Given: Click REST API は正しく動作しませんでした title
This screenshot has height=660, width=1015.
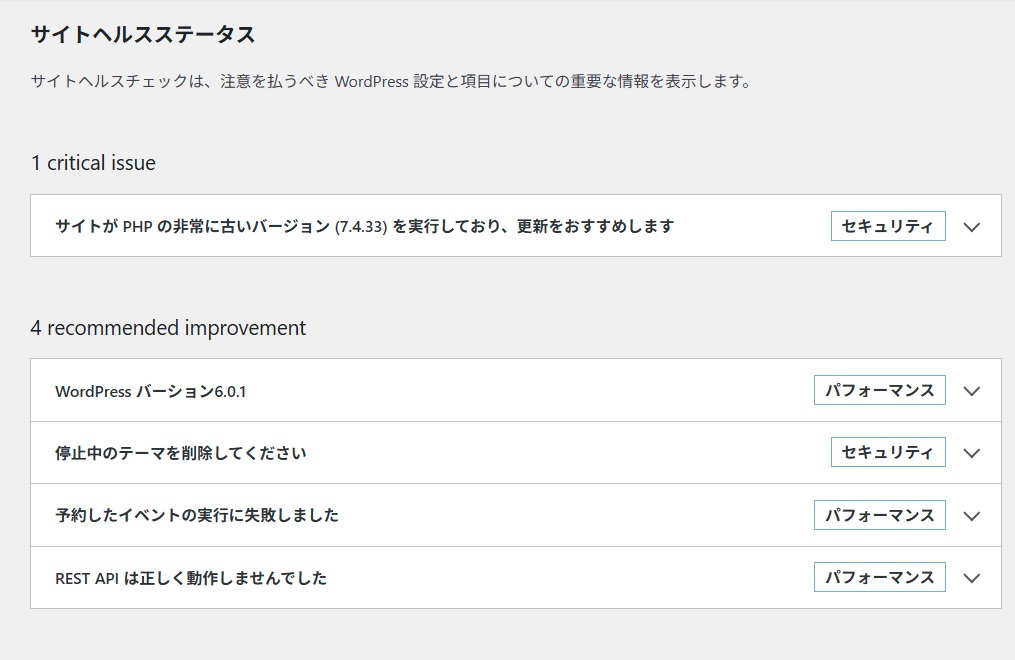Looking at the screenshot, I should click(x=191, y=578).
